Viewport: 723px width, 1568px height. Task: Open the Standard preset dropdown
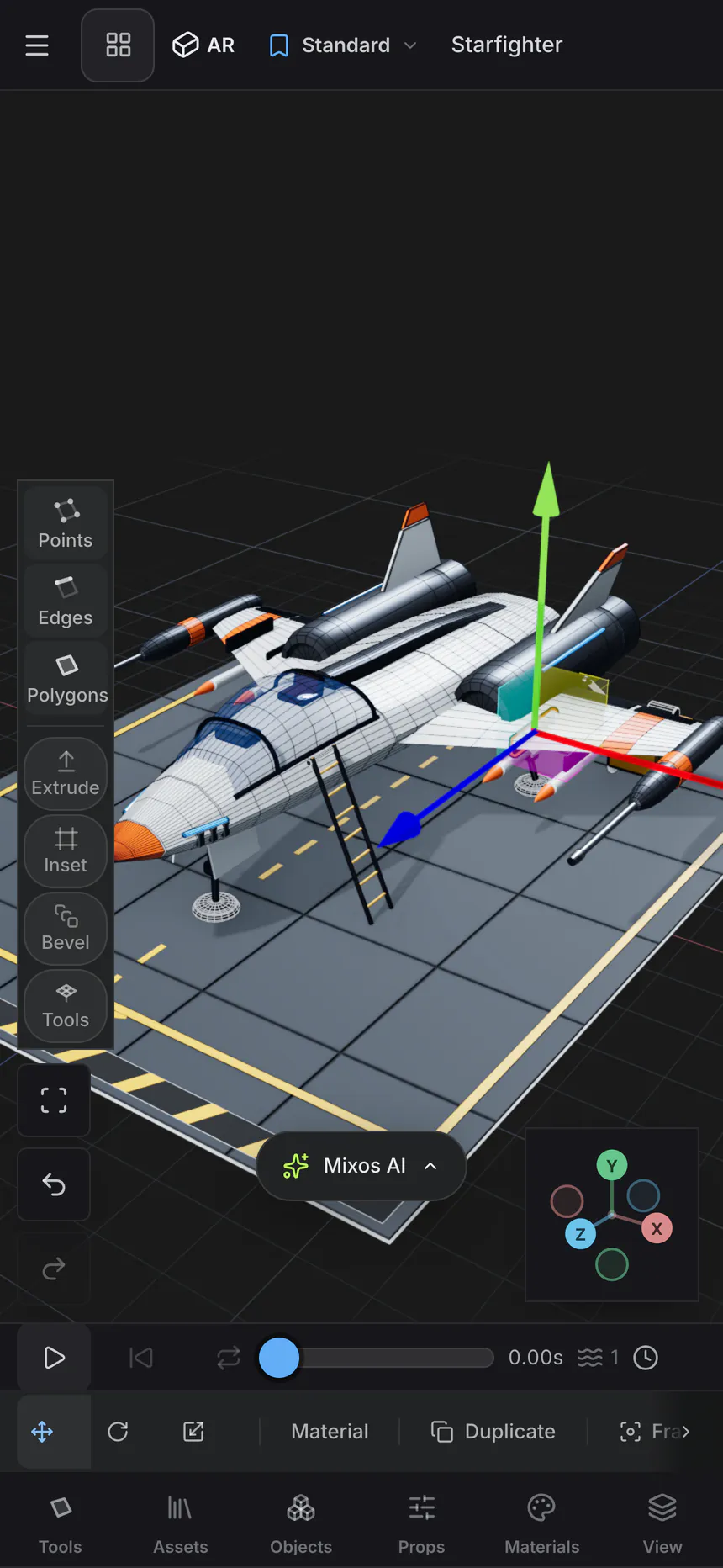343,45
